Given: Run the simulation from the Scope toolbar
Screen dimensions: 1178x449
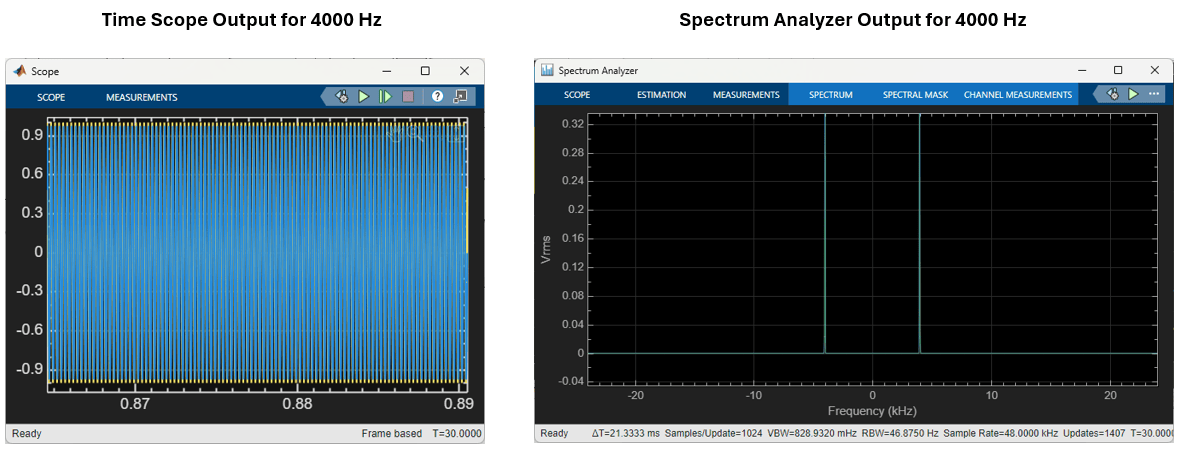Looking at the screenshot, I should 364,97.
